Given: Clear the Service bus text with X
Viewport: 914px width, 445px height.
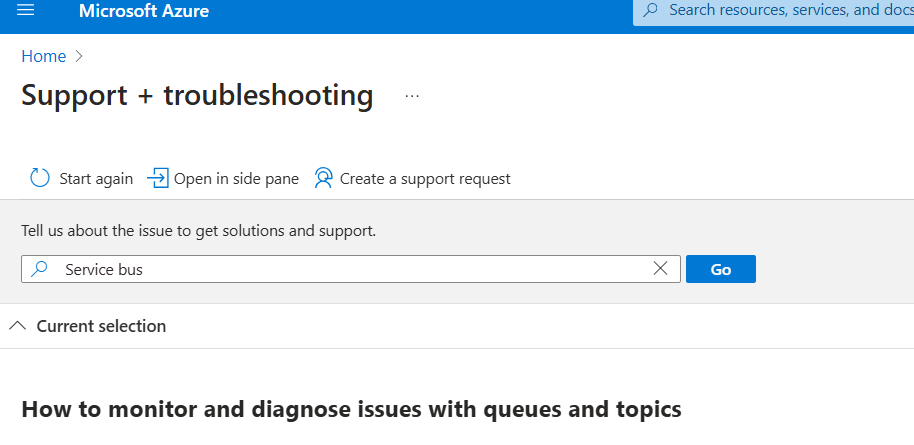Looking at the screenshot, I should pos(660,269).
